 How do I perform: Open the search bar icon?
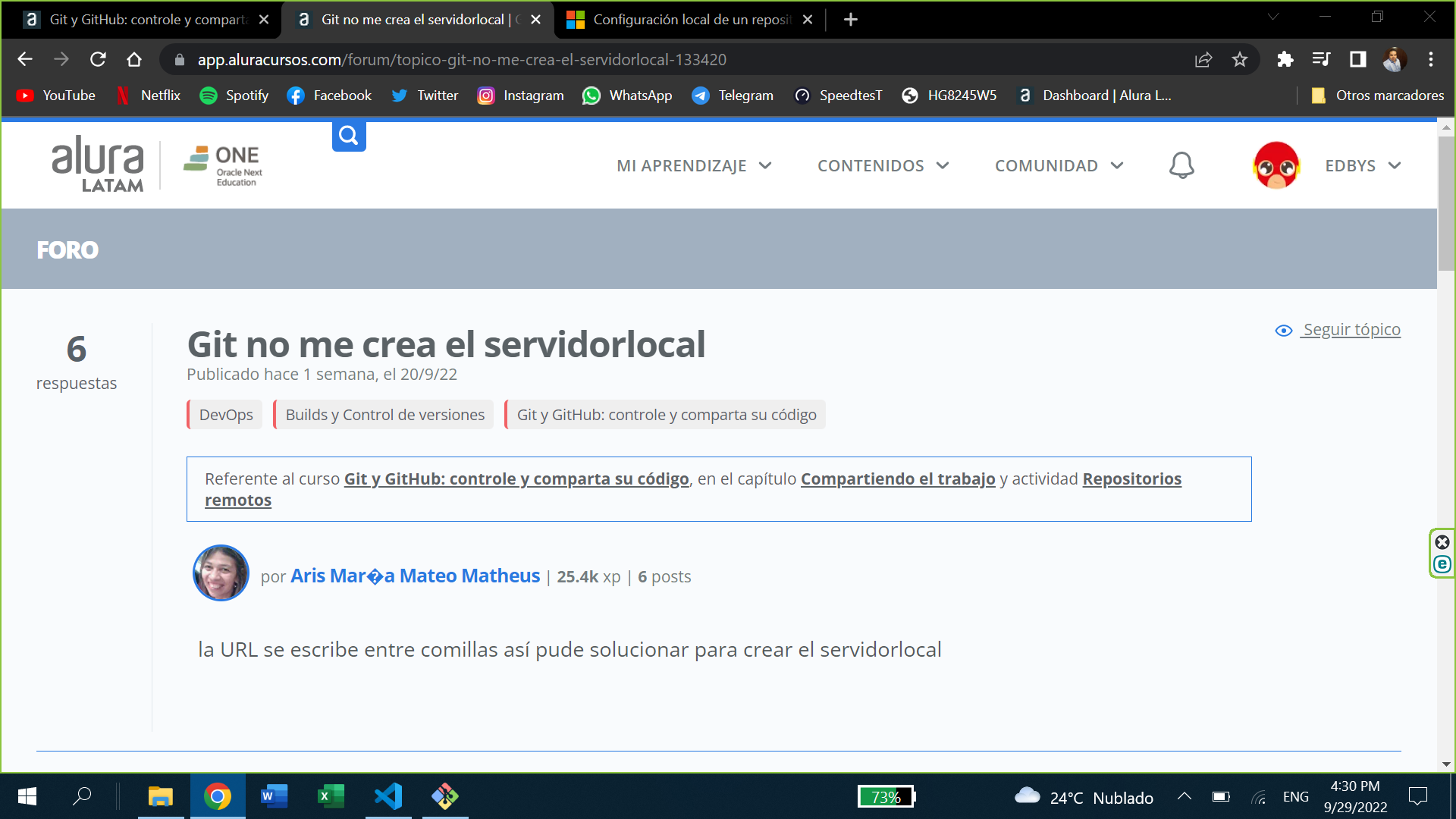(x=349, y=135)
